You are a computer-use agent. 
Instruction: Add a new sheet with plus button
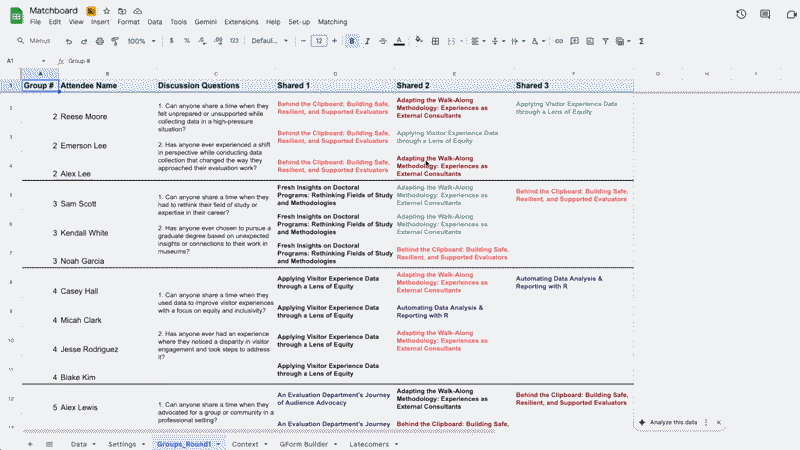(30, 444)
